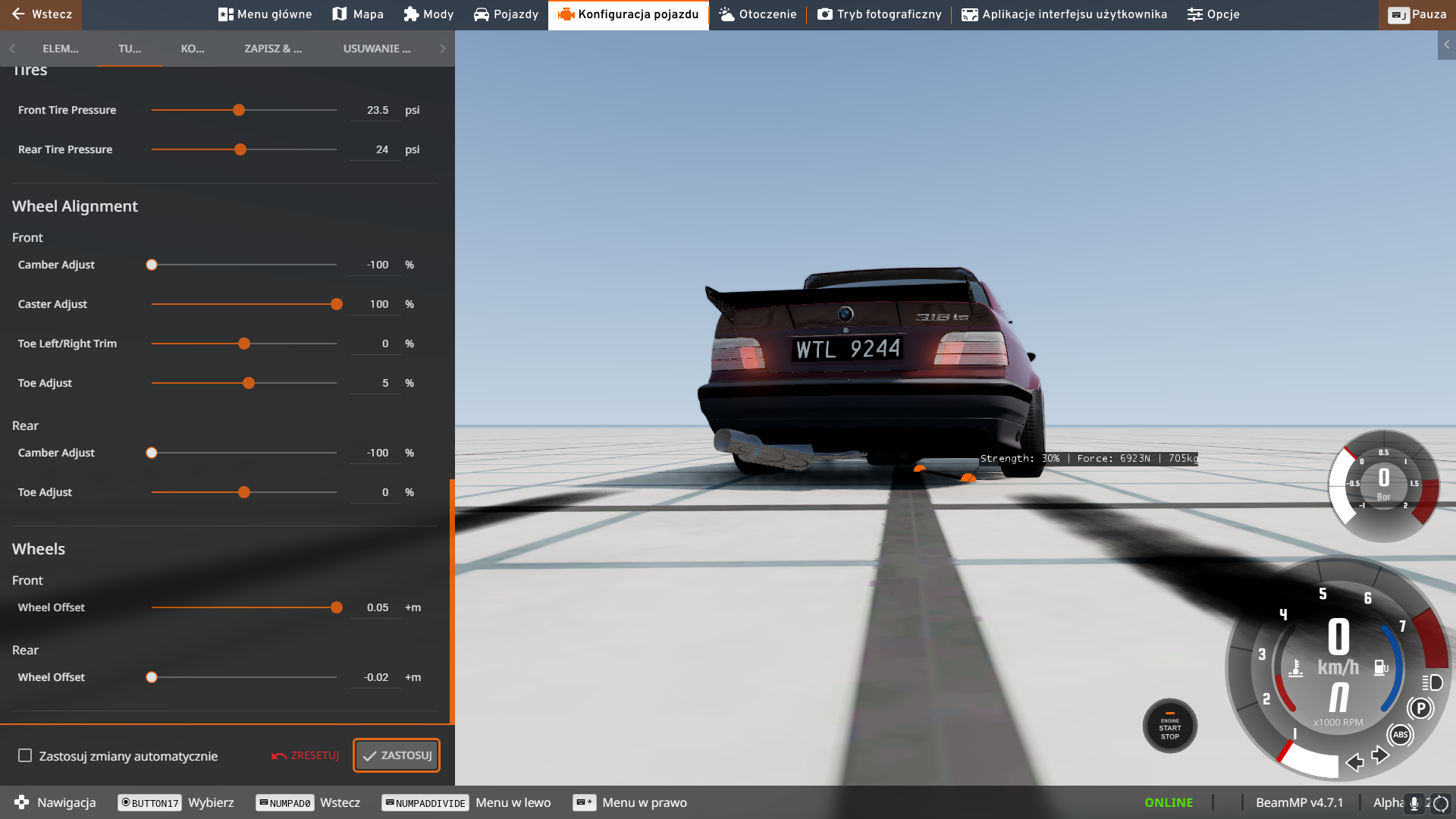Open Menu główne from top bar
Screen dimensions: 1456x819
(265, 14)
